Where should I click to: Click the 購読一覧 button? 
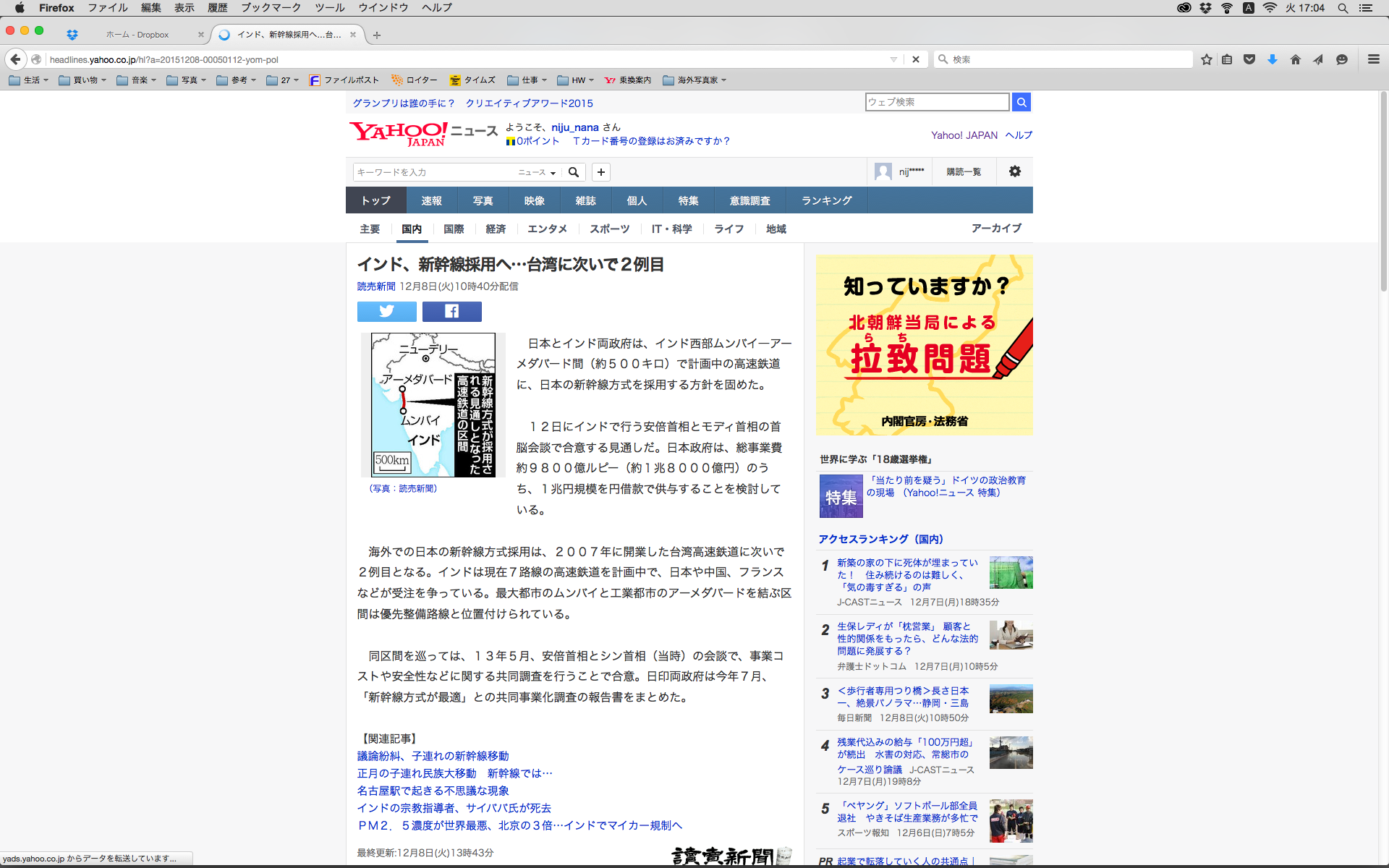(x=964, y=171)
